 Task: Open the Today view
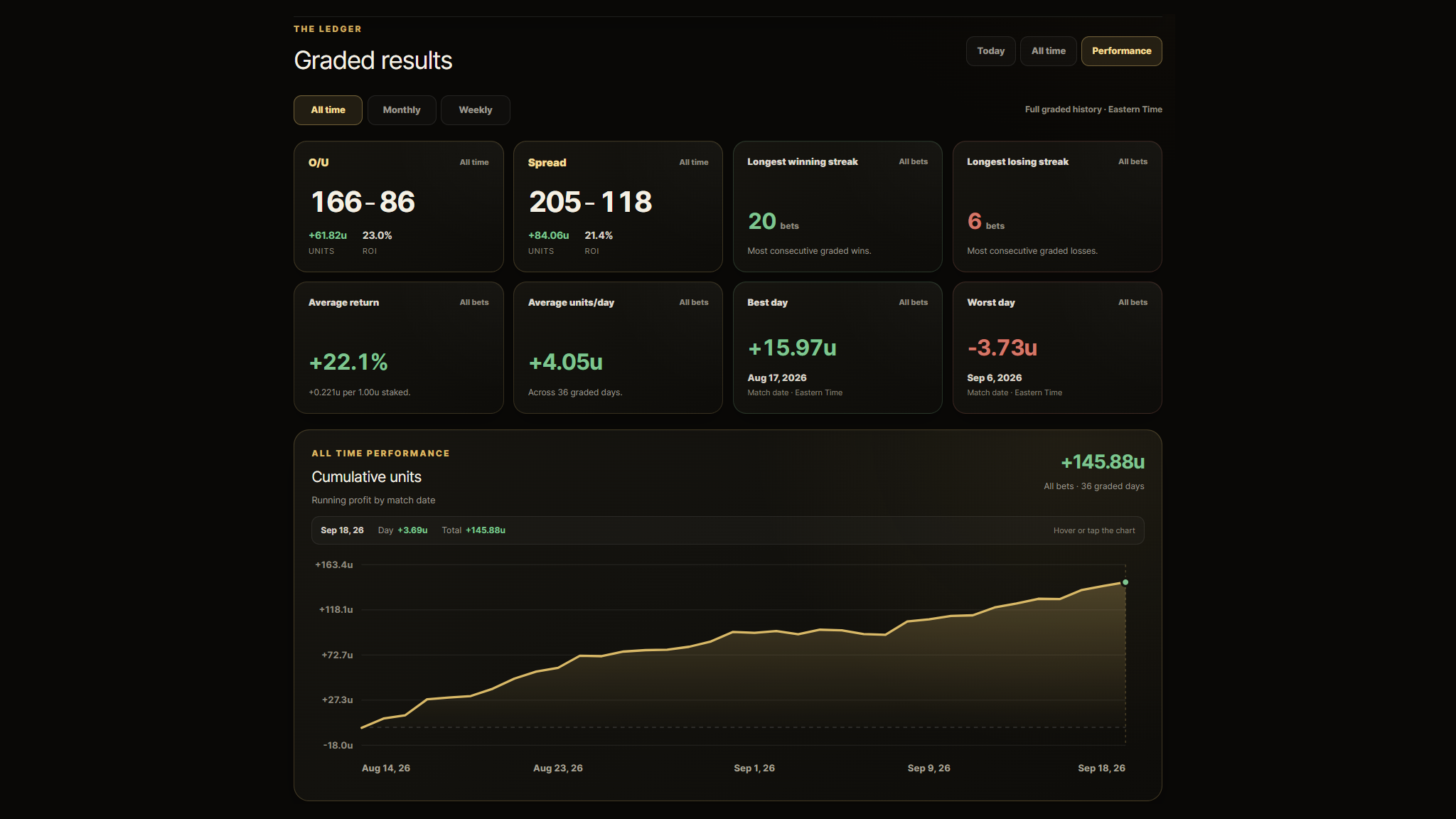click(x=990, y=51)
